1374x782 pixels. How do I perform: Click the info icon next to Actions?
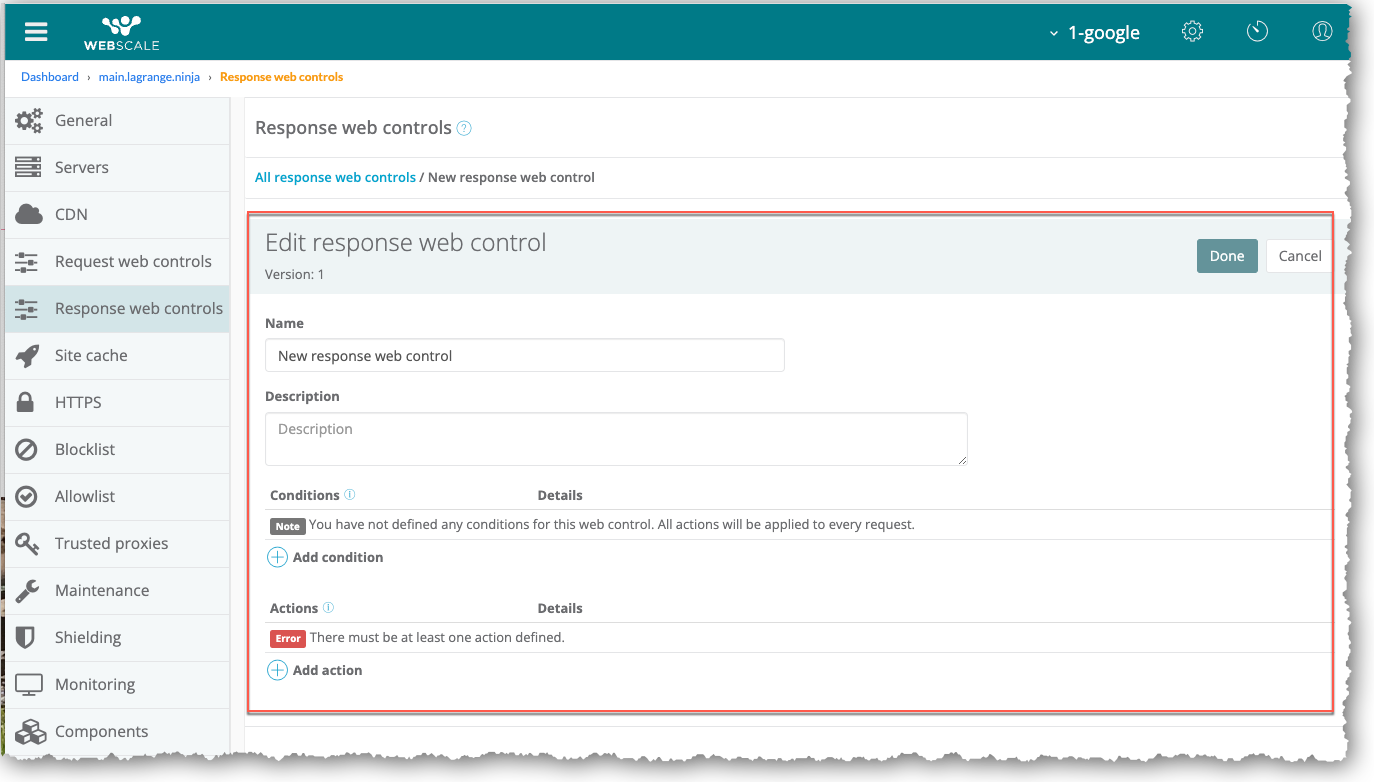tap(329, 608)
